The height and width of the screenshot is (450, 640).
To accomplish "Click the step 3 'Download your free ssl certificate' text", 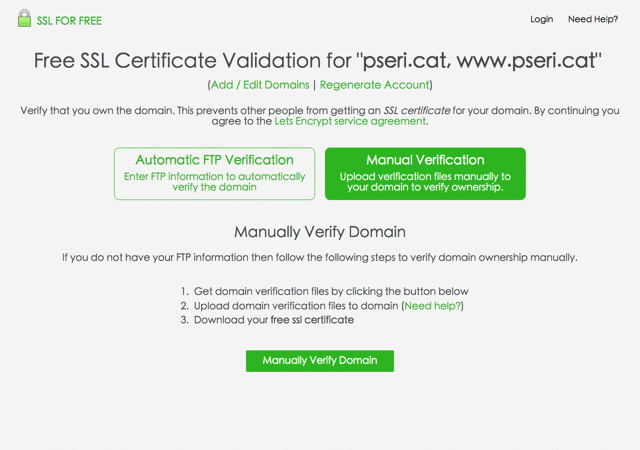I will [274, 320].
